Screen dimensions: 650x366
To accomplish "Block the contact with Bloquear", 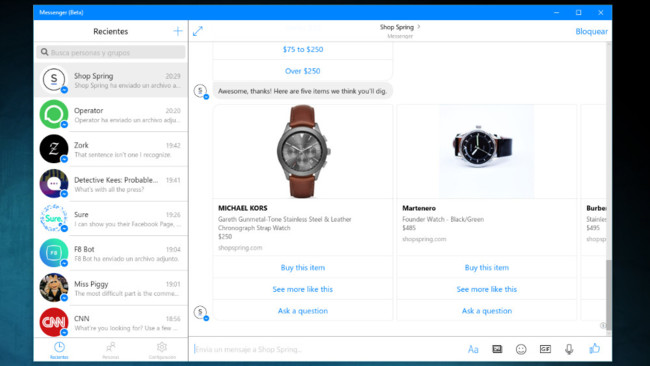I will pyautogui.click(x=592, y=32).
